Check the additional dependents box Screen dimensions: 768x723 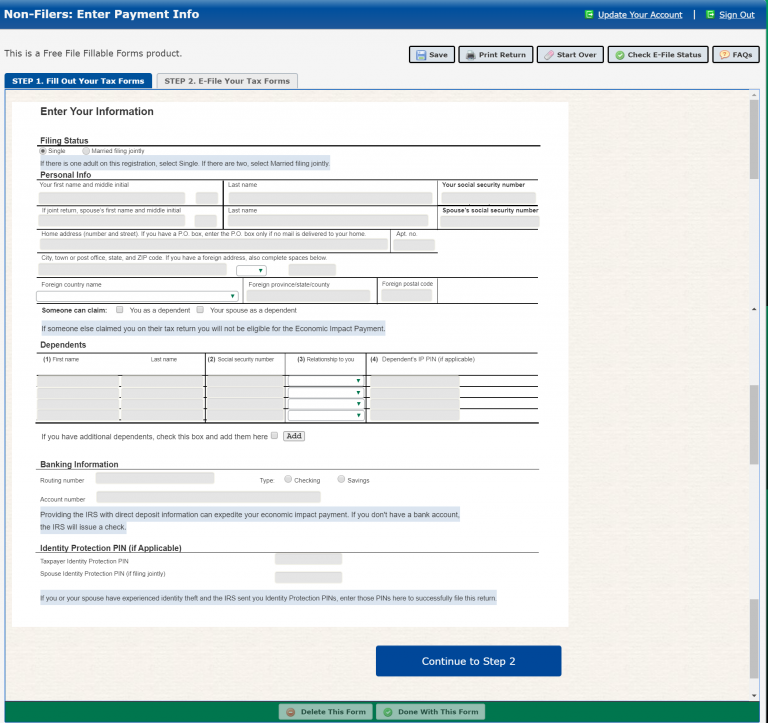(274, 436)
